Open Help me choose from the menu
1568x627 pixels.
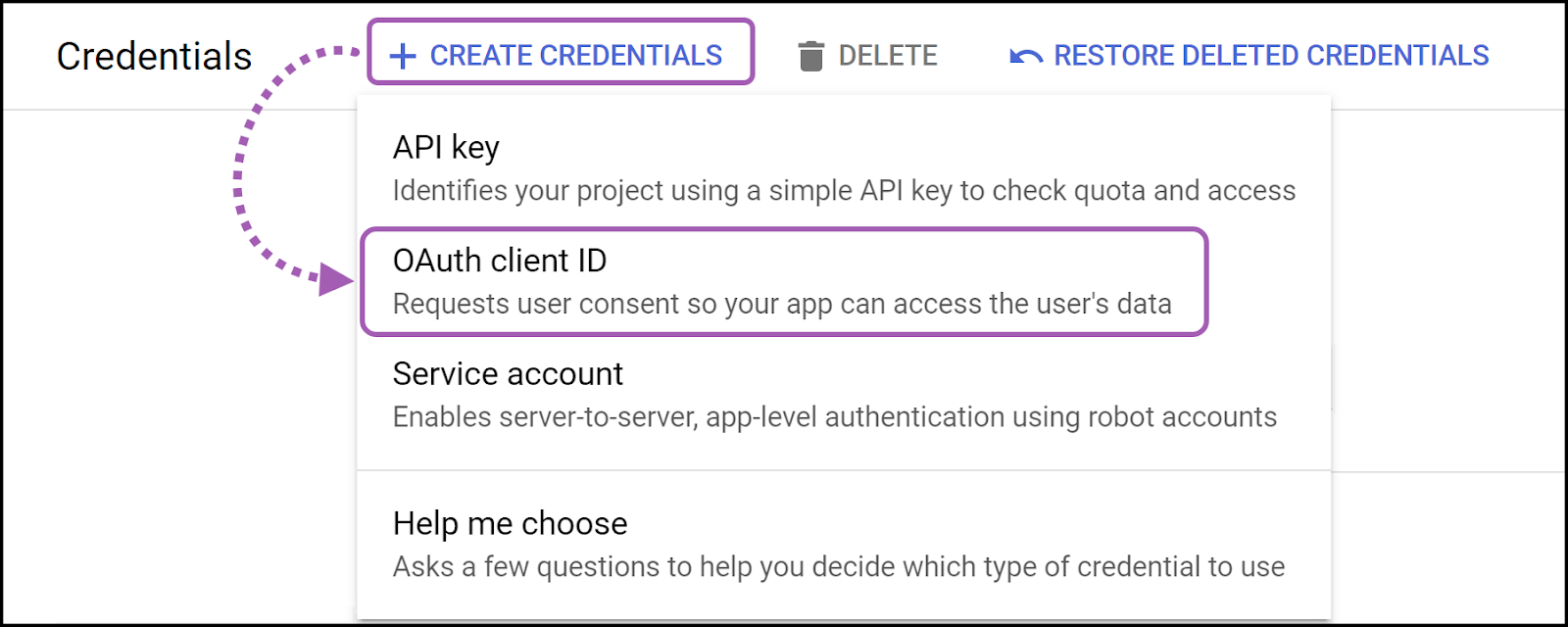pos(509,523)
